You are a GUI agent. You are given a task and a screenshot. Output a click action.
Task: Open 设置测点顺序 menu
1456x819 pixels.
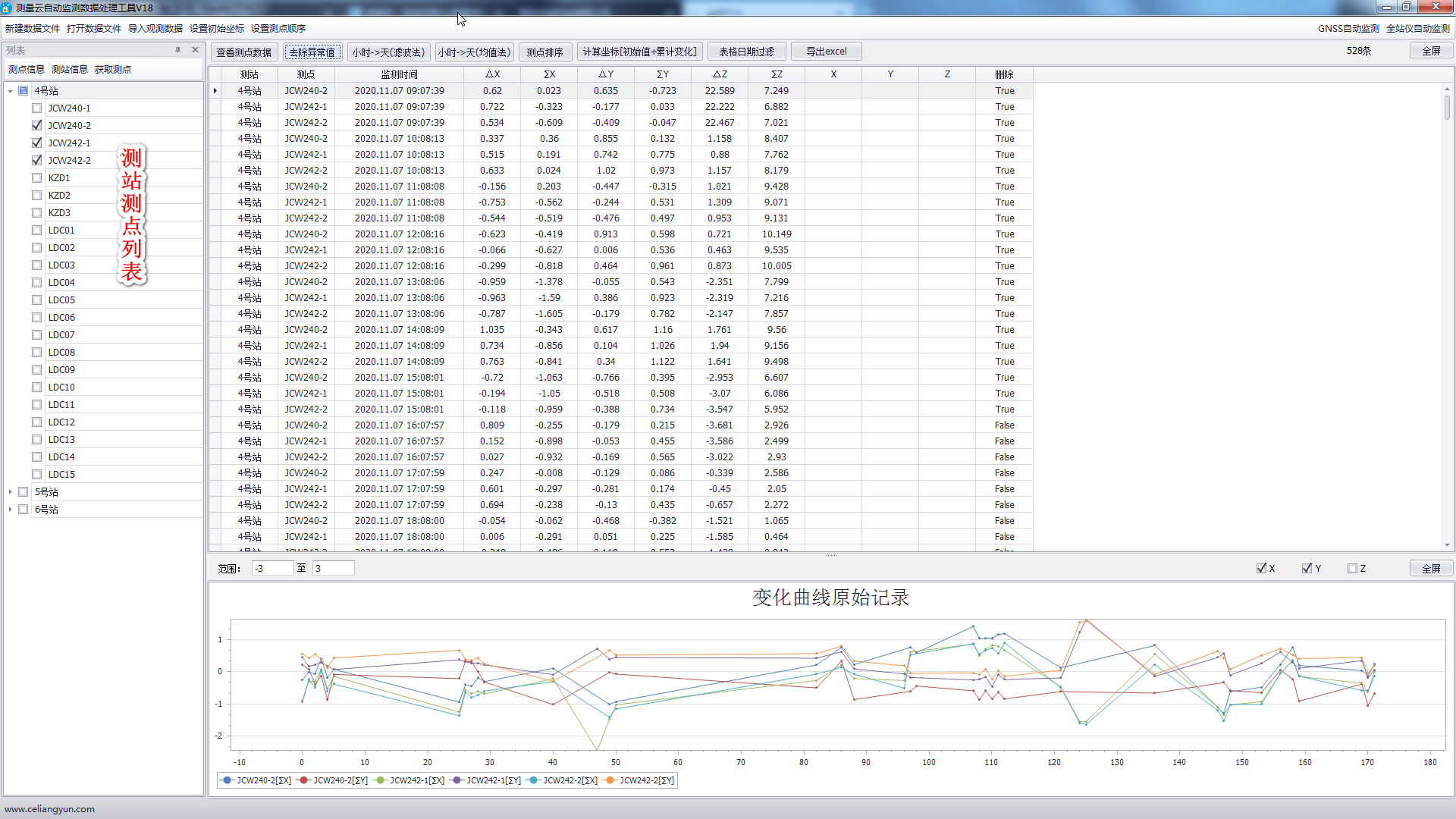click(278, 29)
